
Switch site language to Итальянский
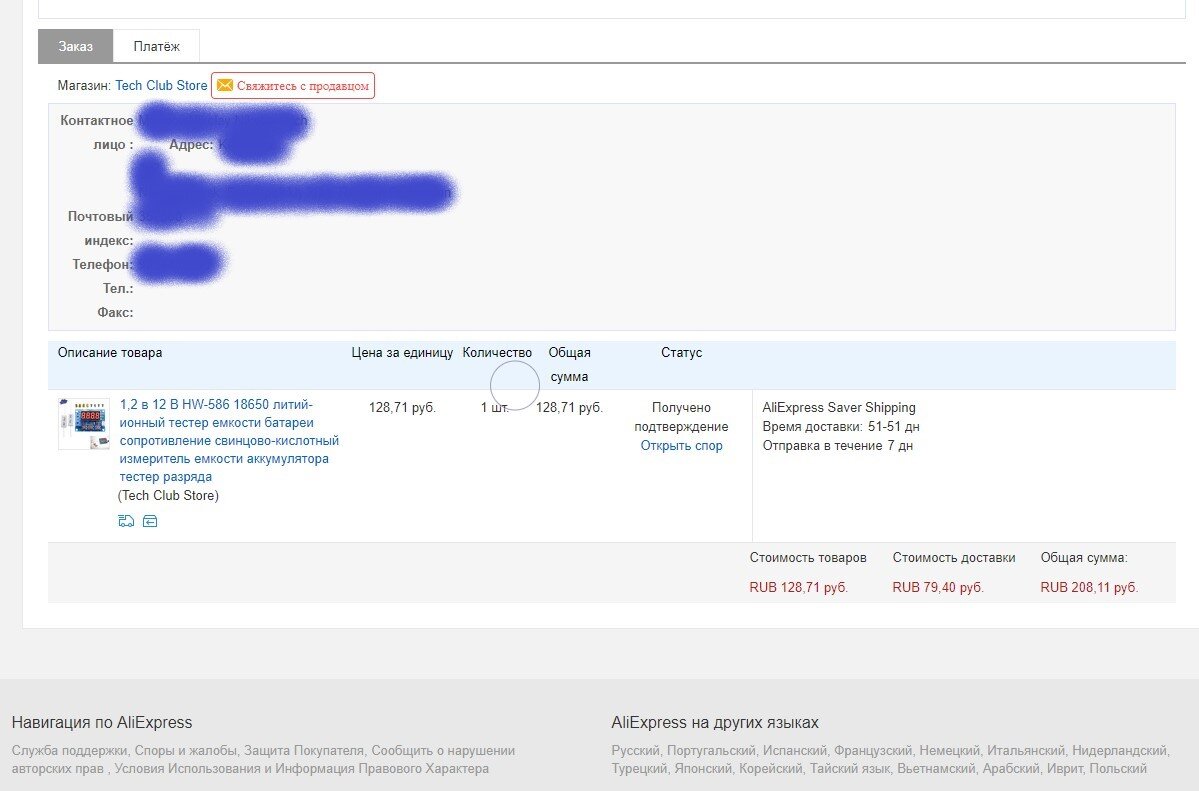tap(1025, 750)
